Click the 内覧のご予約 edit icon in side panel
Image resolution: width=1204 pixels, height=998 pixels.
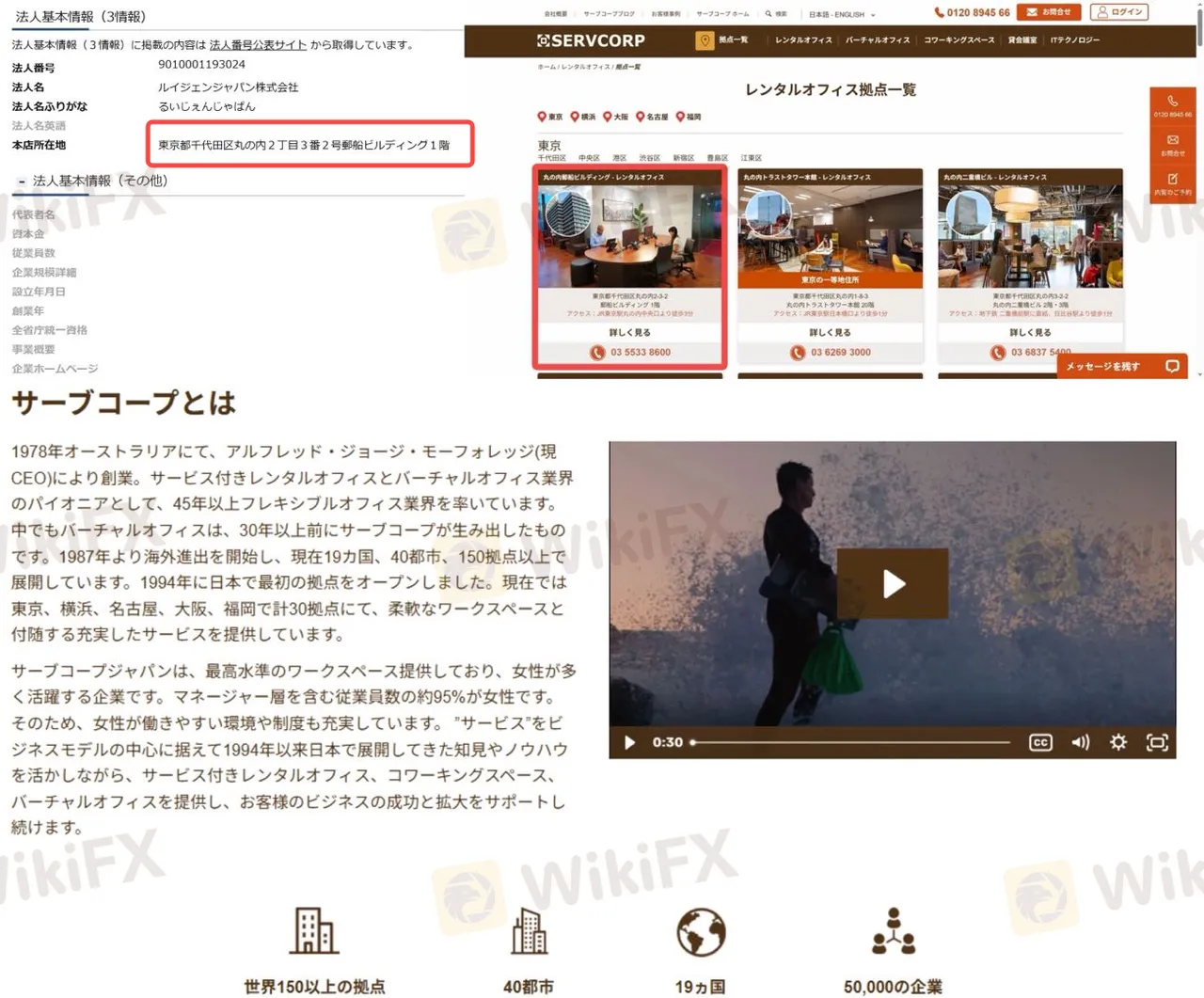tap(1172, 179)
